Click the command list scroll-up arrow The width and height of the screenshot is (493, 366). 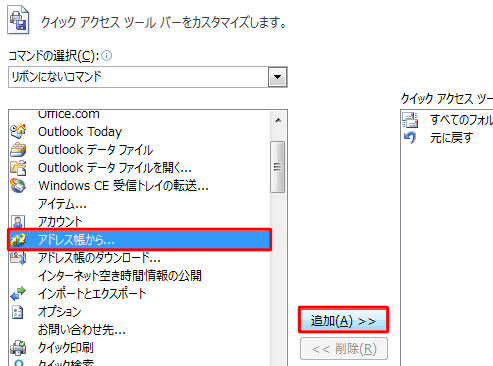point(278,120)
